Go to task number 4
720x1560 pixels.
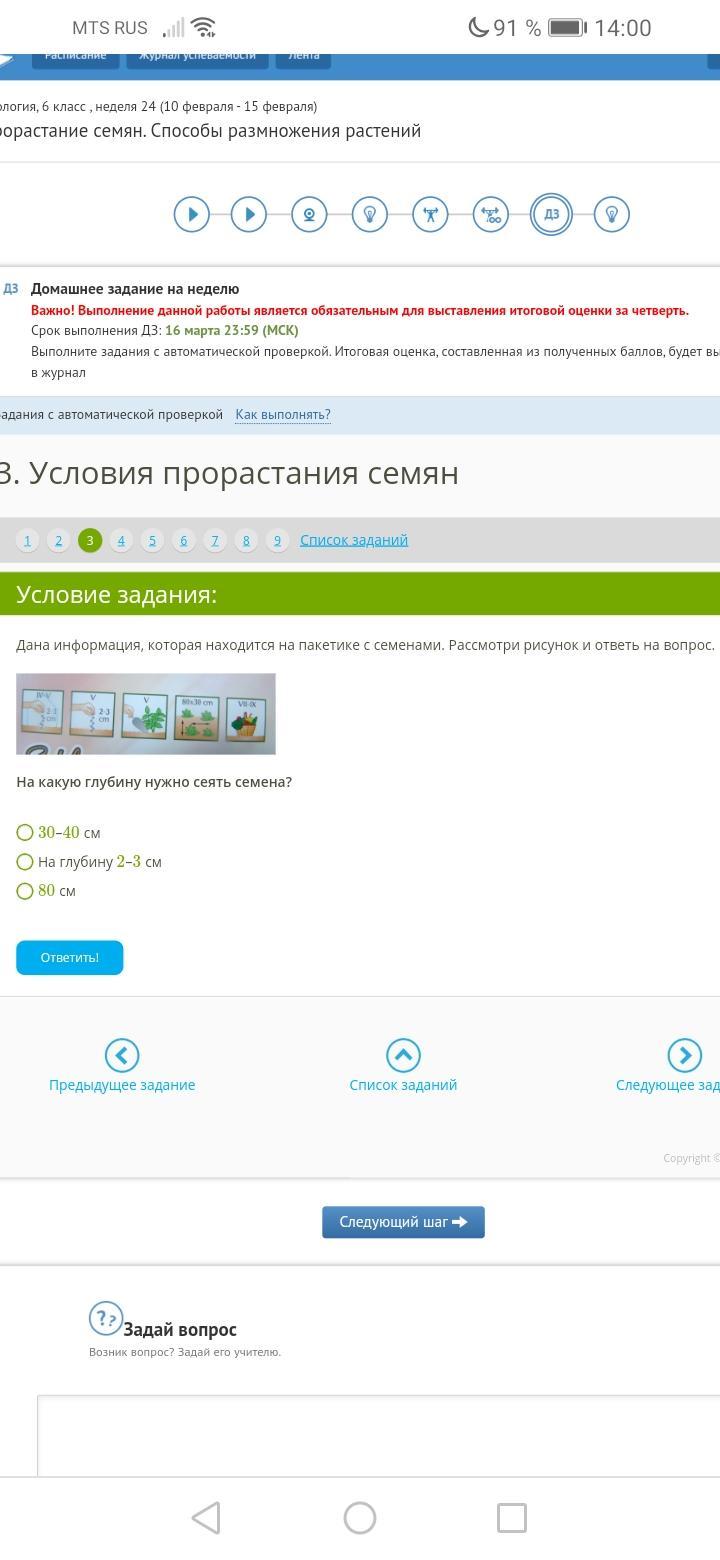[x=121, y=540]
